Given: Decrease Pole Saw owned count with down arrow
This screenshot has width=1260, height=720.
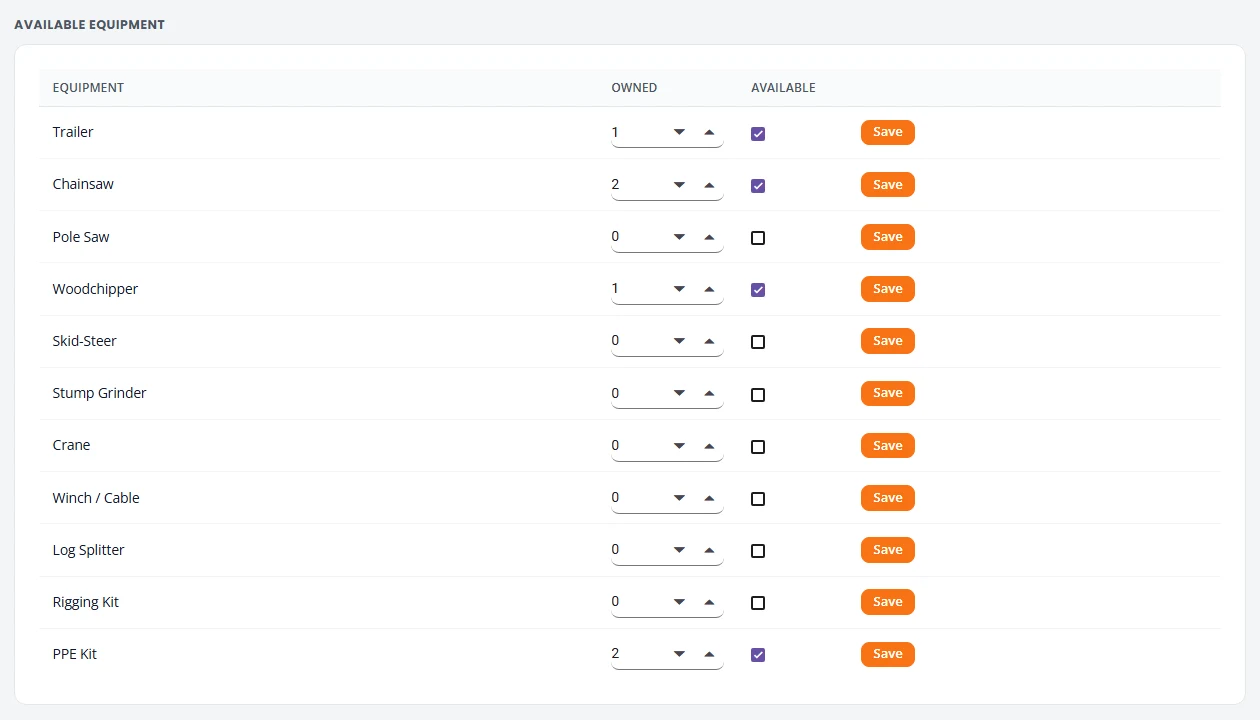Looking at the screenshot, I should (x=680, y=237).
